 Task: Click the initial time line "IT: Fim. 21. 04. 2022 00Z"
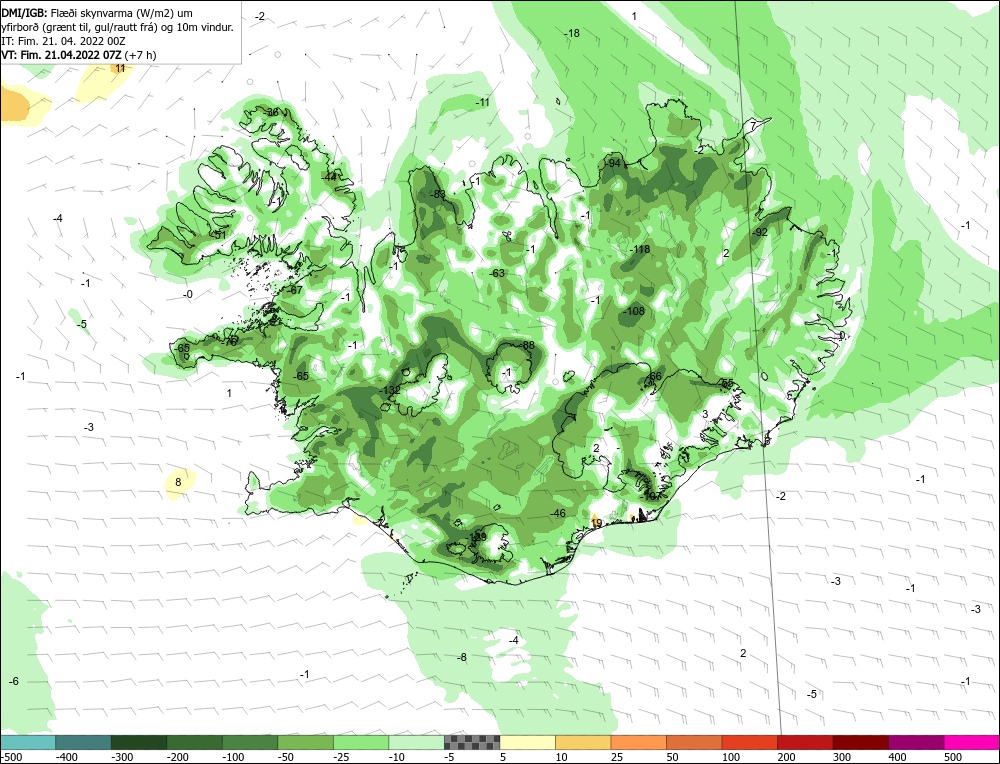(x=64, y=41)
